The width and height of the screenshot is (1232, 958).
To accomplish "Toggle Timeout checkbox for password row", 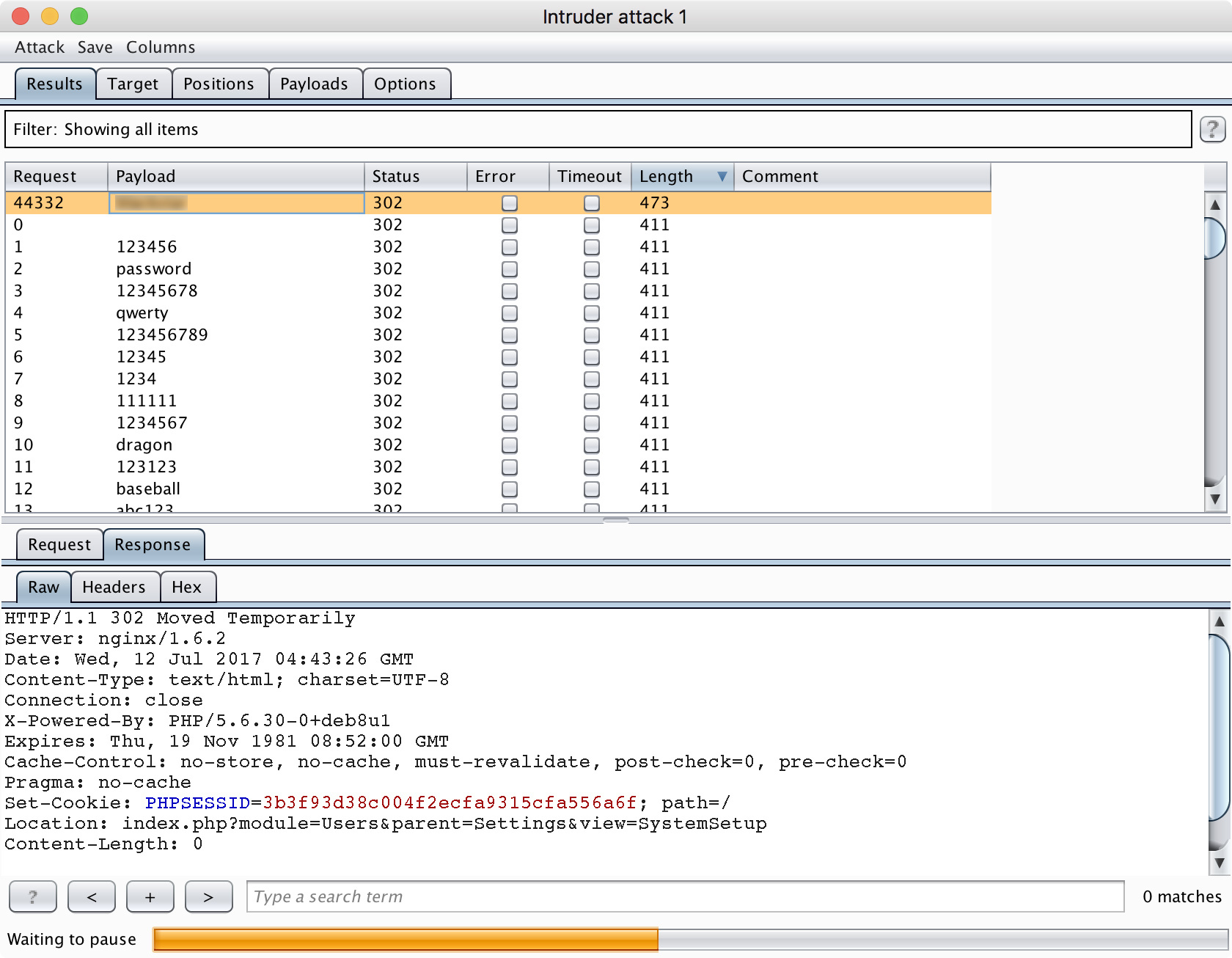I will 592,269.
